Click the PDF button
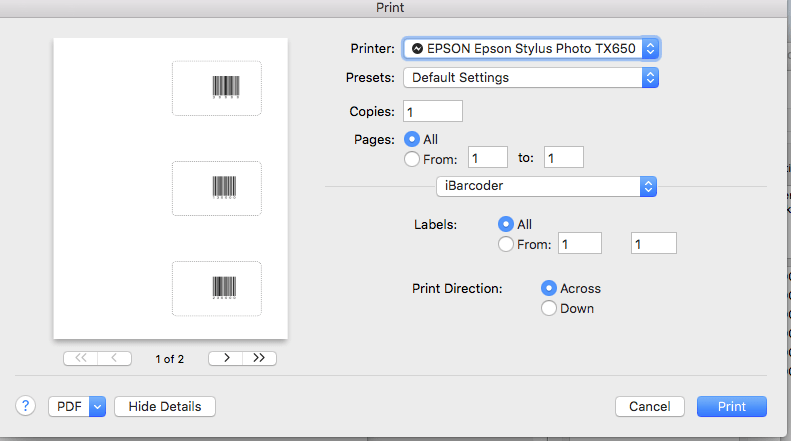Viewport: 791px width, 441px height. point(69,407)
